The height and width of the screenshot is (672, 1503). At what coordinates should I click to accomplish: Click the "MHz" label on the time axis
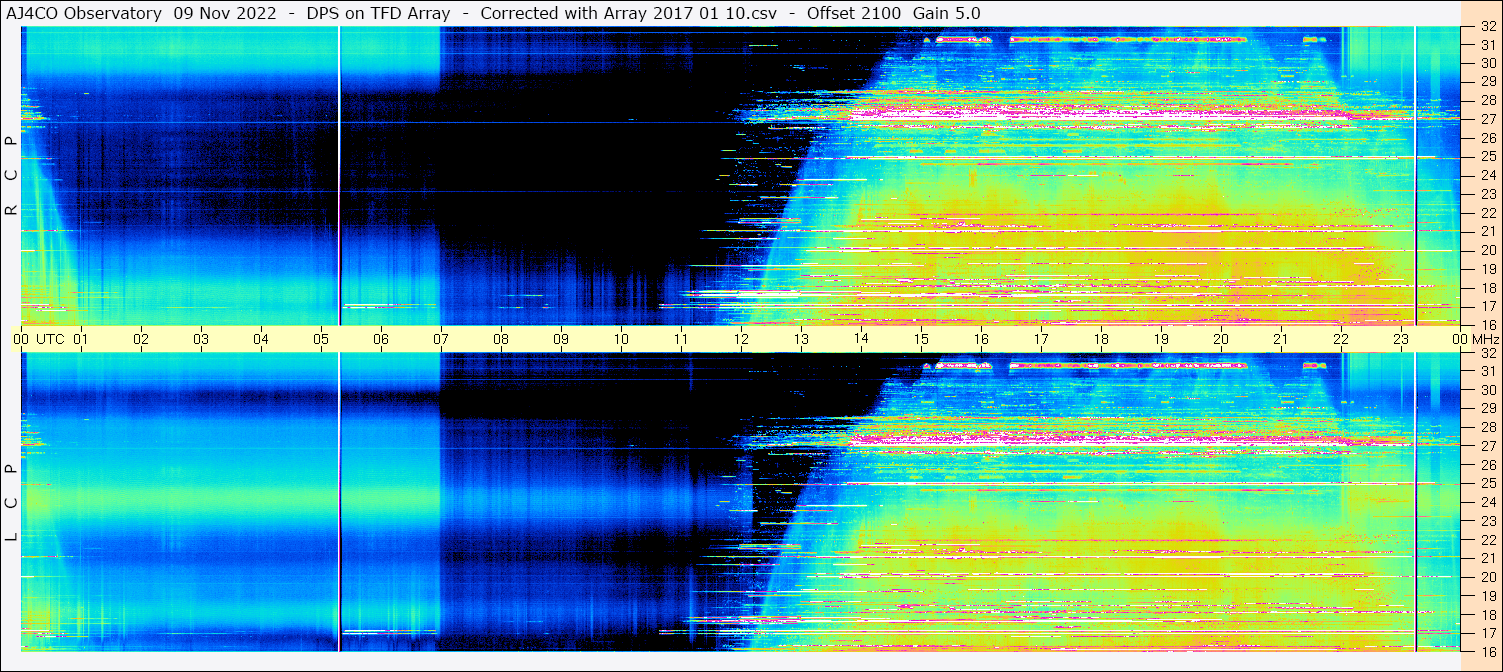(x=1484, y=339)
